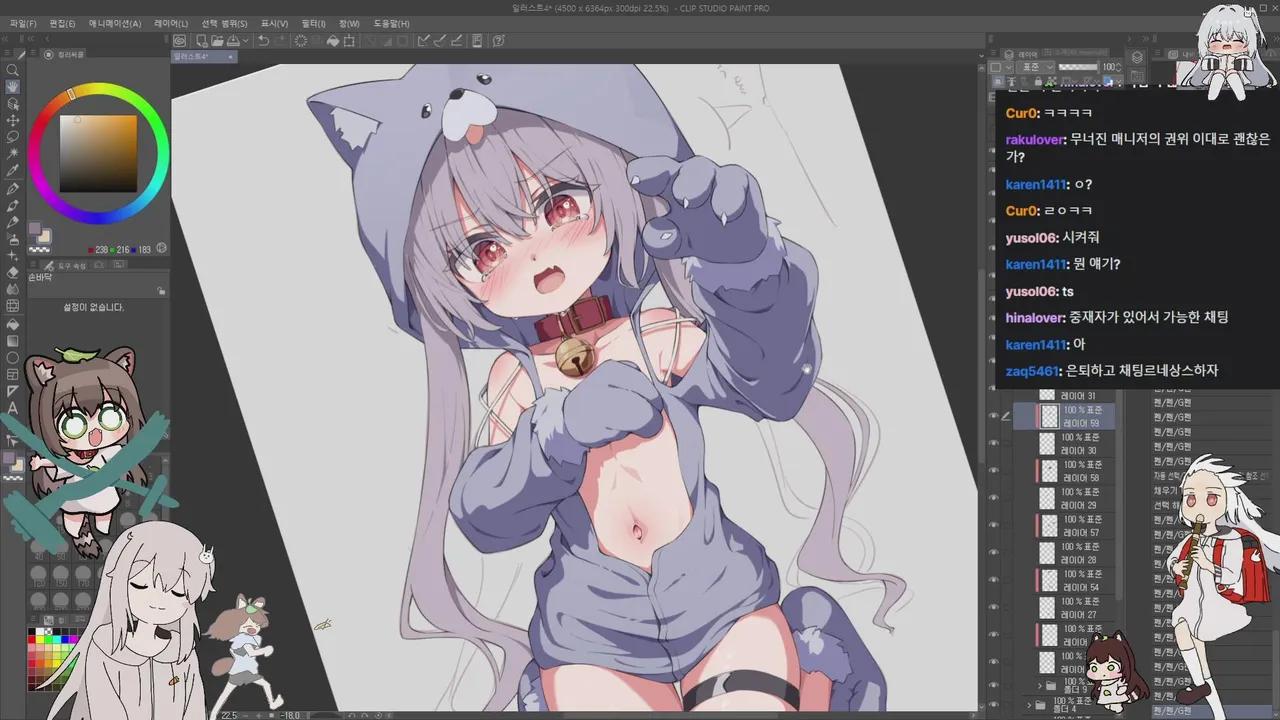
Task: Open the 필터(I) menu
Action: pos(313,23)
